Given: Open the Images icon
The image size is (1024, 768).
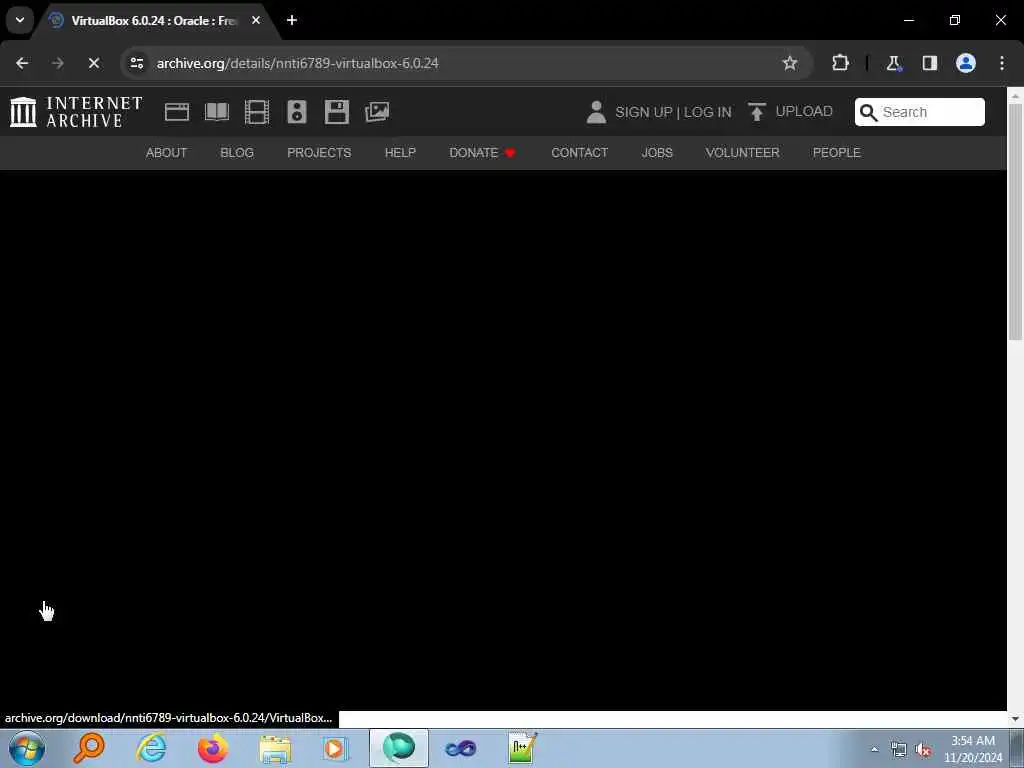Looking at the screenshot, I should [377, 112].
